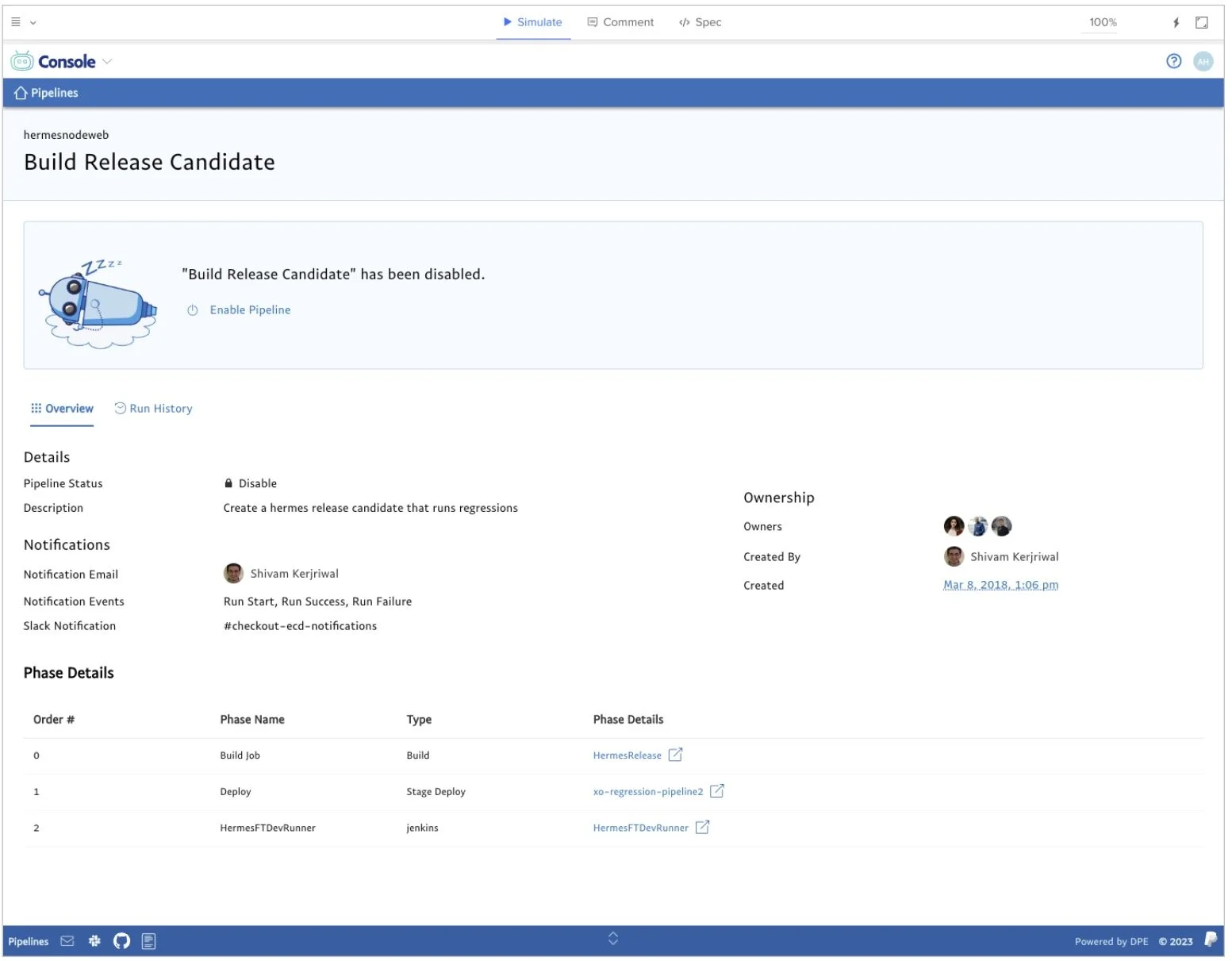Click the footer Slack icon

tap(94, 941)
